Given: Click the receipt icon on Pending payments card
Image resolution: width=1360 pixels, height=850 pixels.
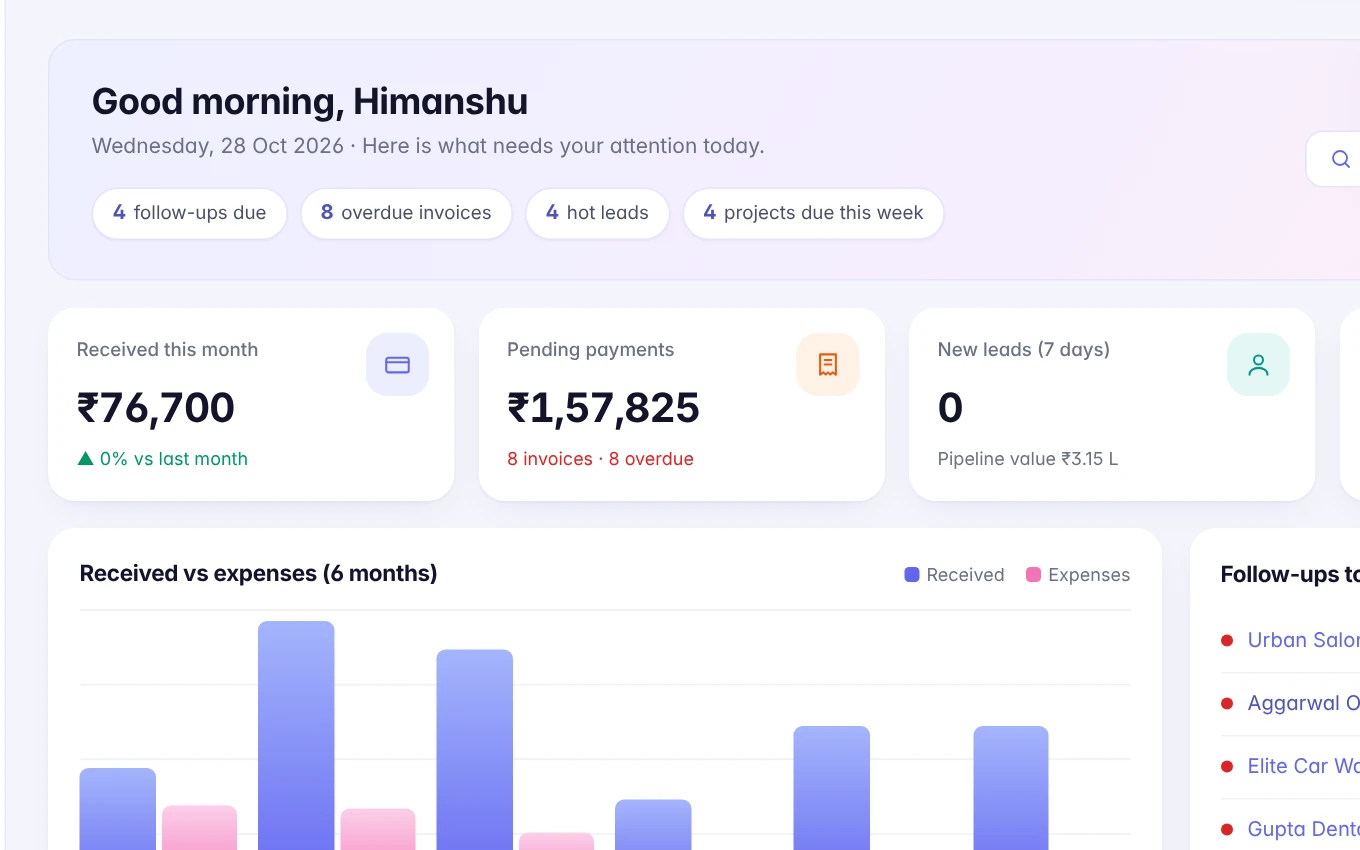Looking at the screenshot, I should (828, 365).
